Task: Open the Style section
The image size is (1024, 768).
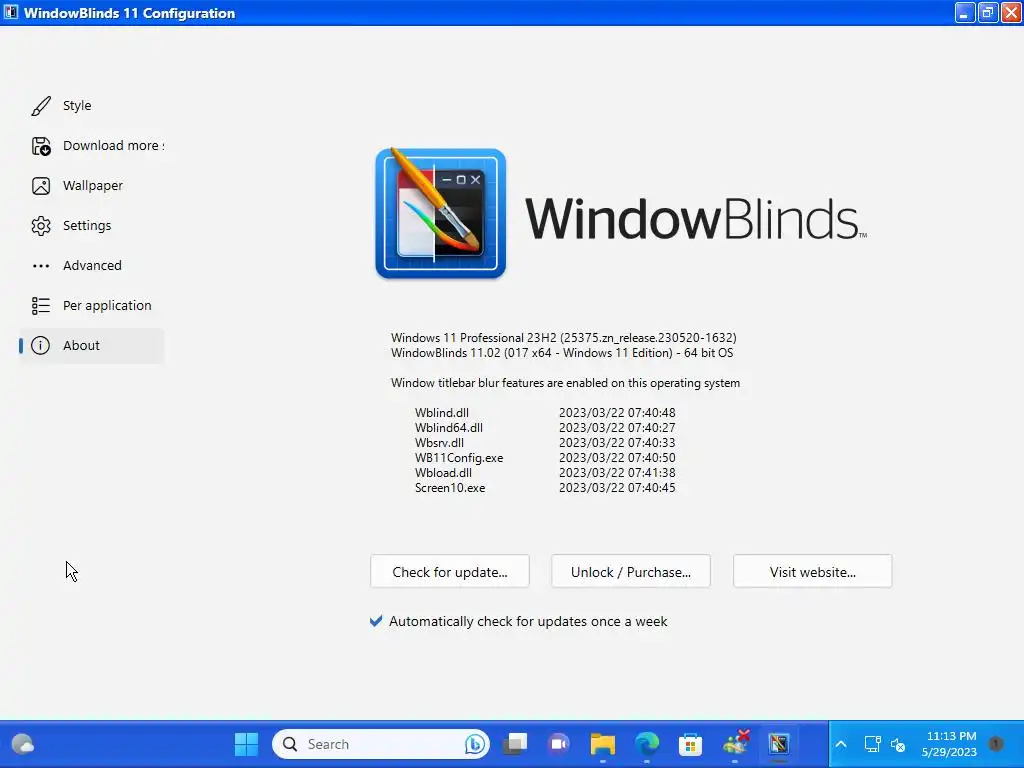Action: click(x=91, y=106)
